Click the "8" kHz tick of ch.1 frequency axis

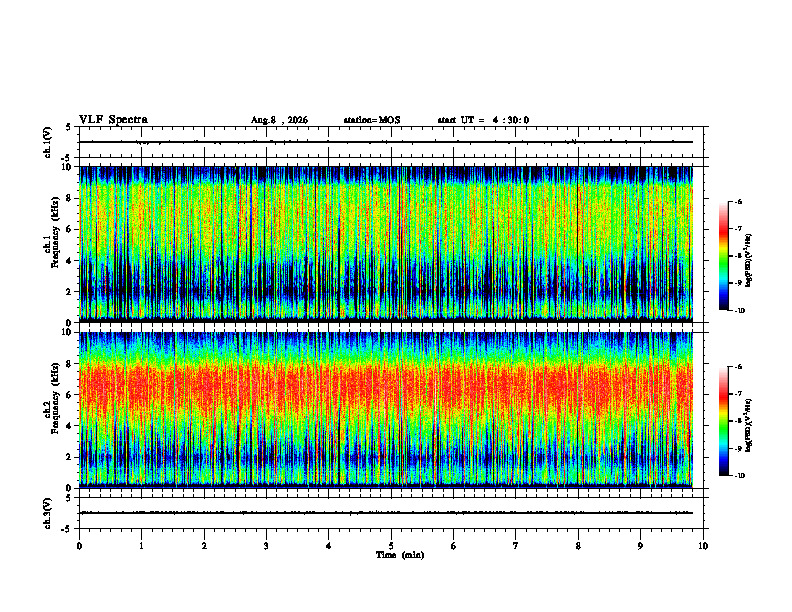tap(70, 198)
